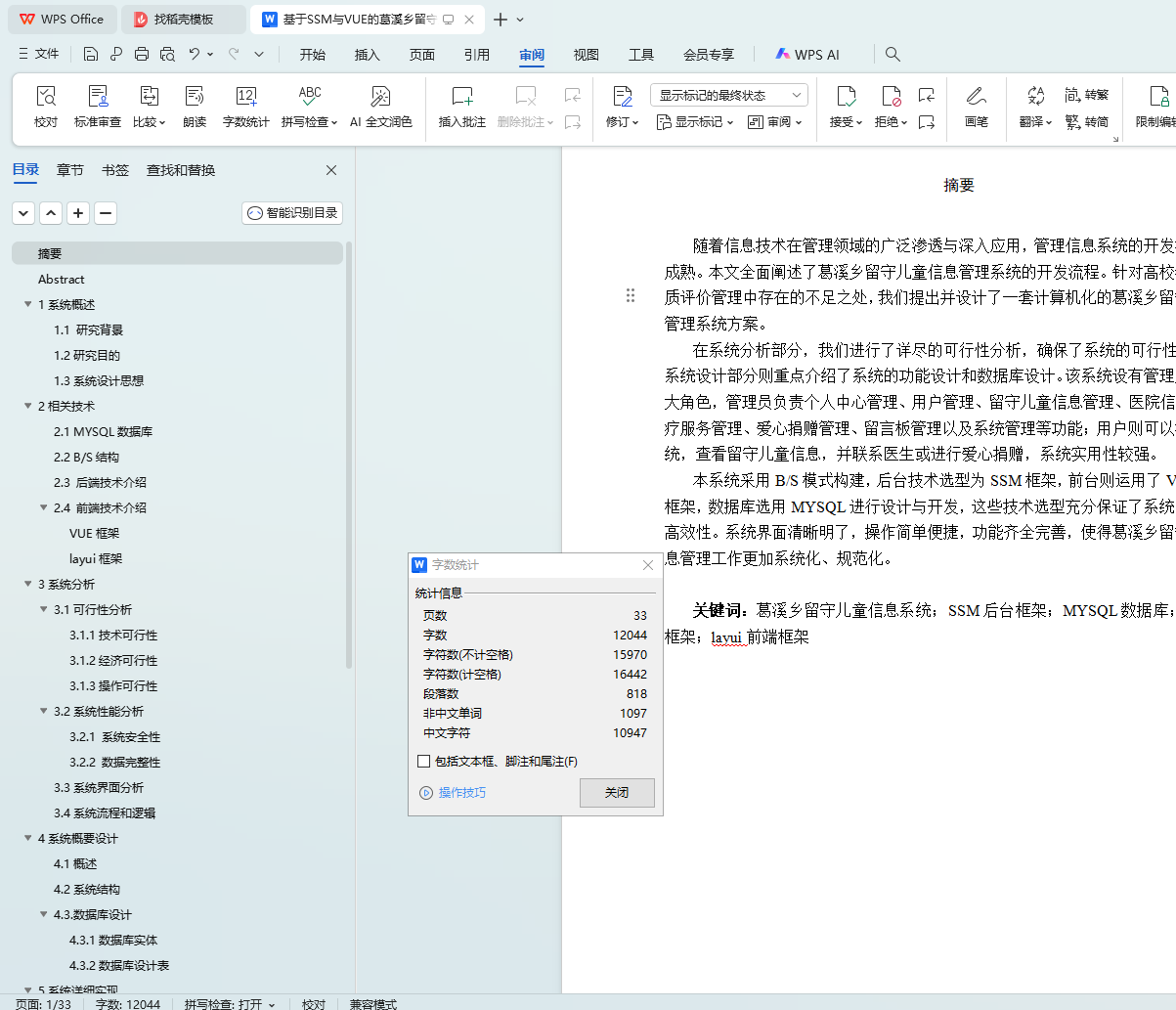Open the 显示标记 dropdown

[695, 122]
